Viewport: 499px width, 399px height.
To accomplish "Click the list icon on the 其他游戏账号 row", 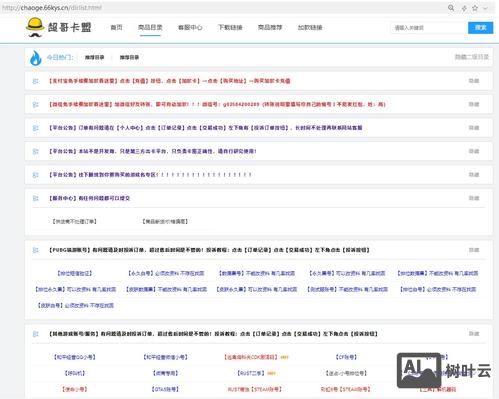I will [x=35, y=334].
